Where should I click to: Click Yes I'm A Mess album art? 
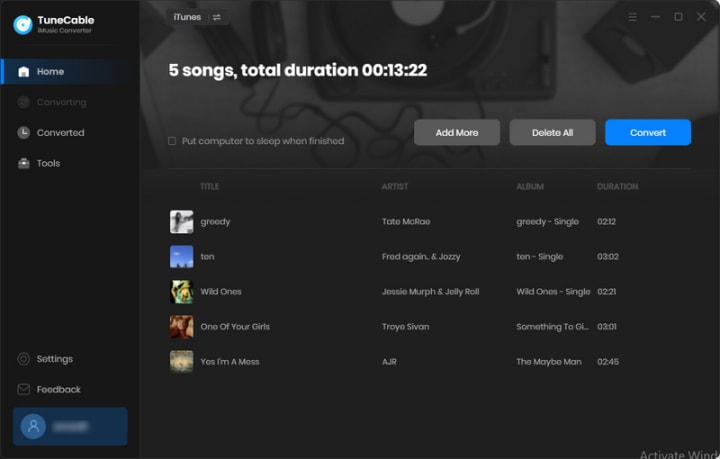pyautogui.click(x=182, y=362)
